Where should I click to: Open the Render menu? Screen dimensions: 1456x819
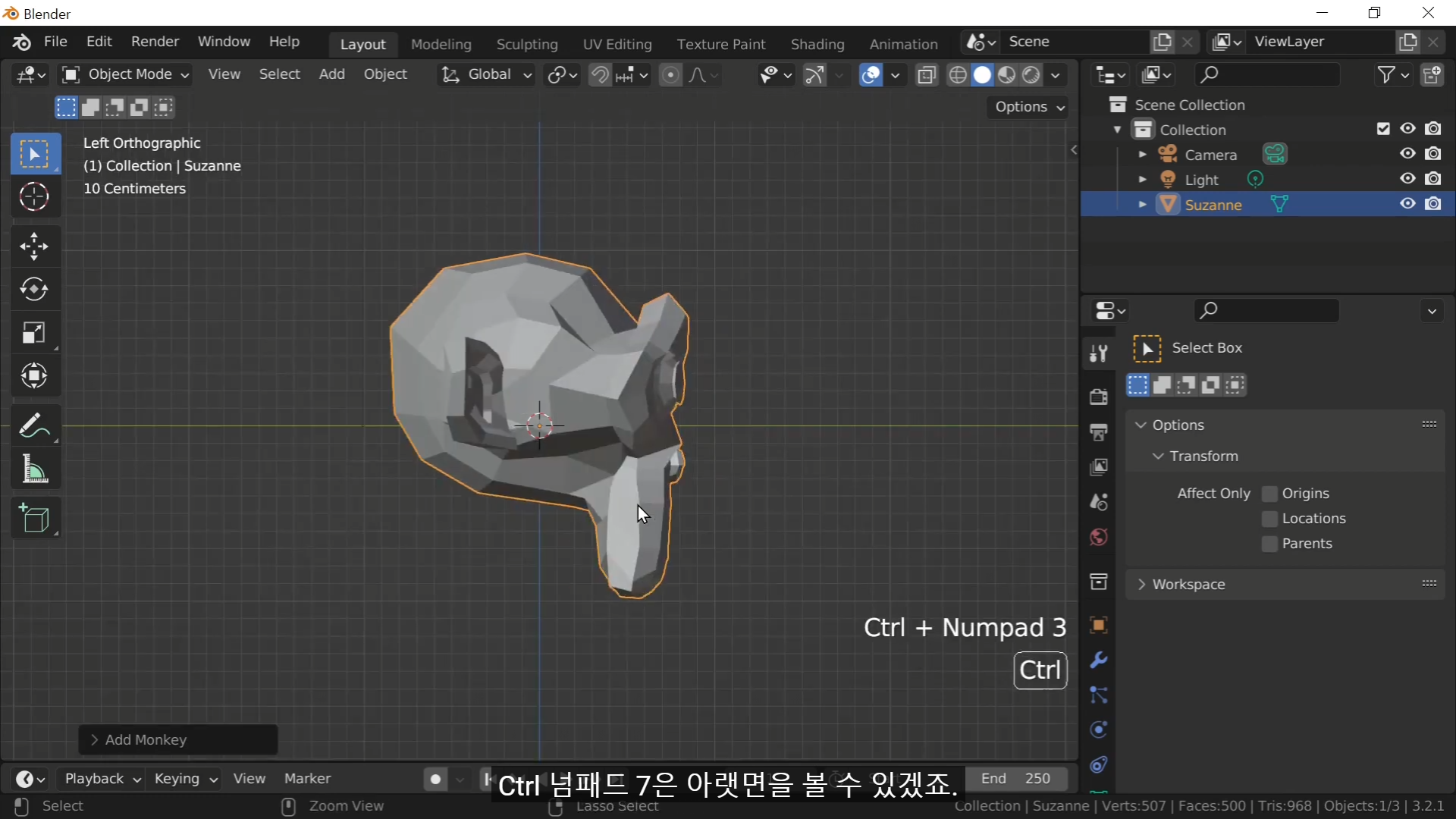pyautogui.click(x=155, y=42)
